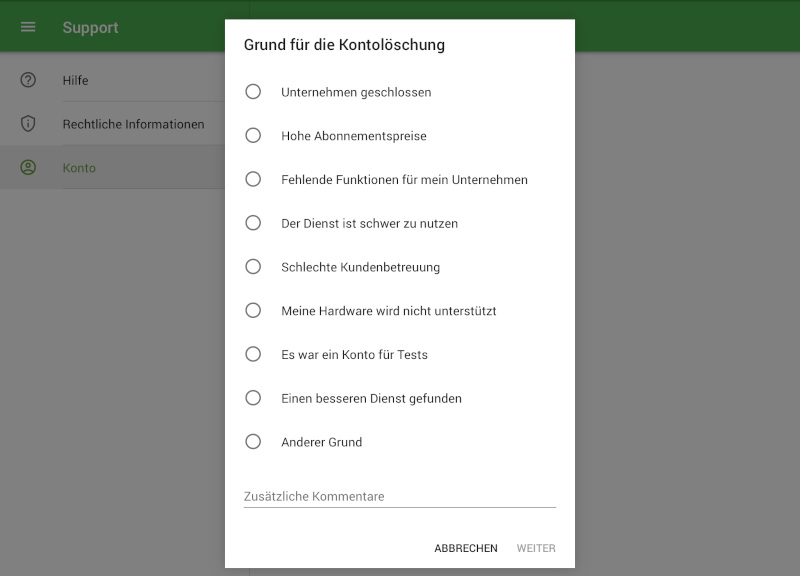Select 'Der Dienst ist schwer zu nutzen'
This screenshot has width=800, height=576.
point(253,223)
